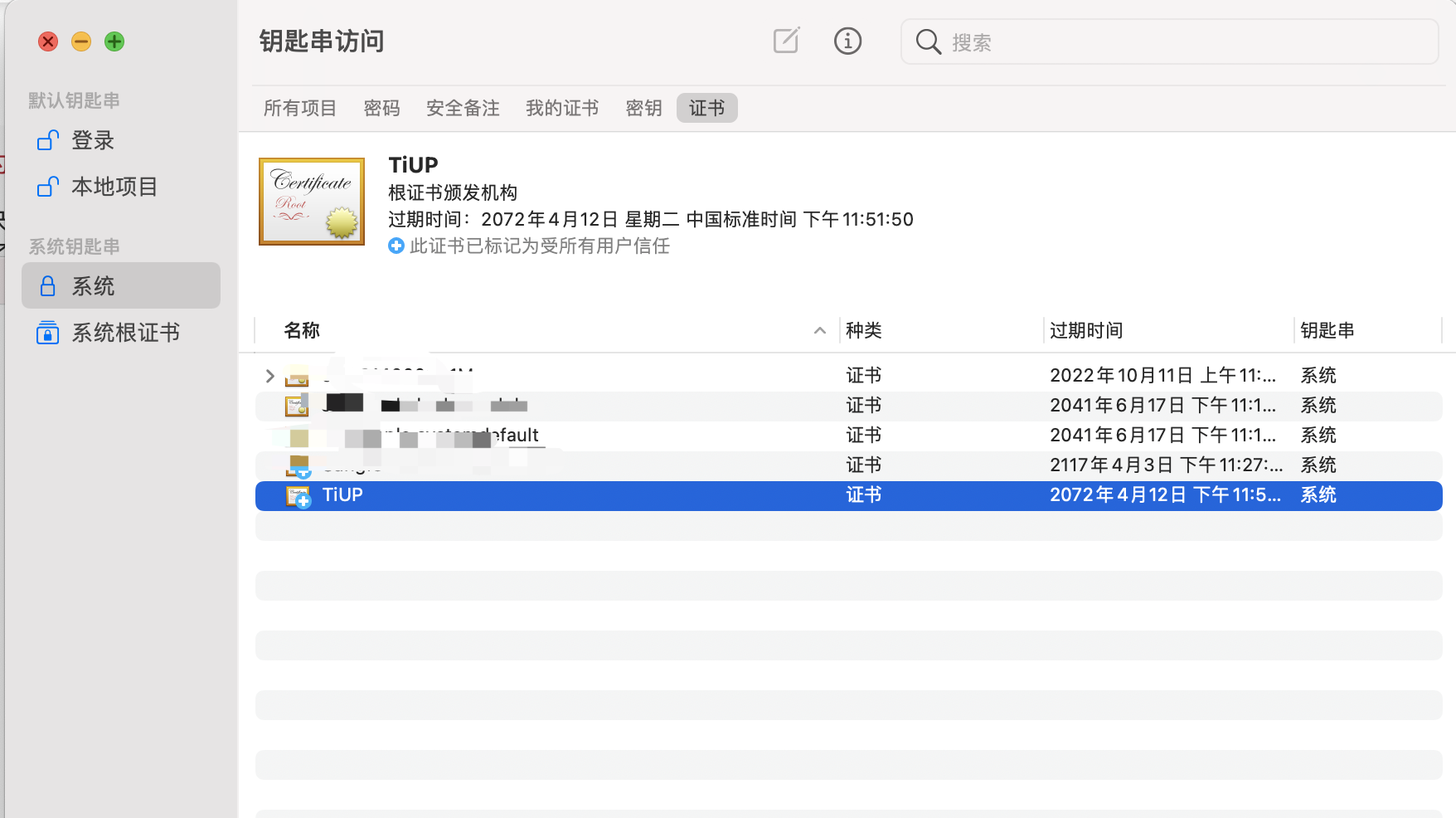
Task: Open the 密钥 tab
Action: pos(643,108)
